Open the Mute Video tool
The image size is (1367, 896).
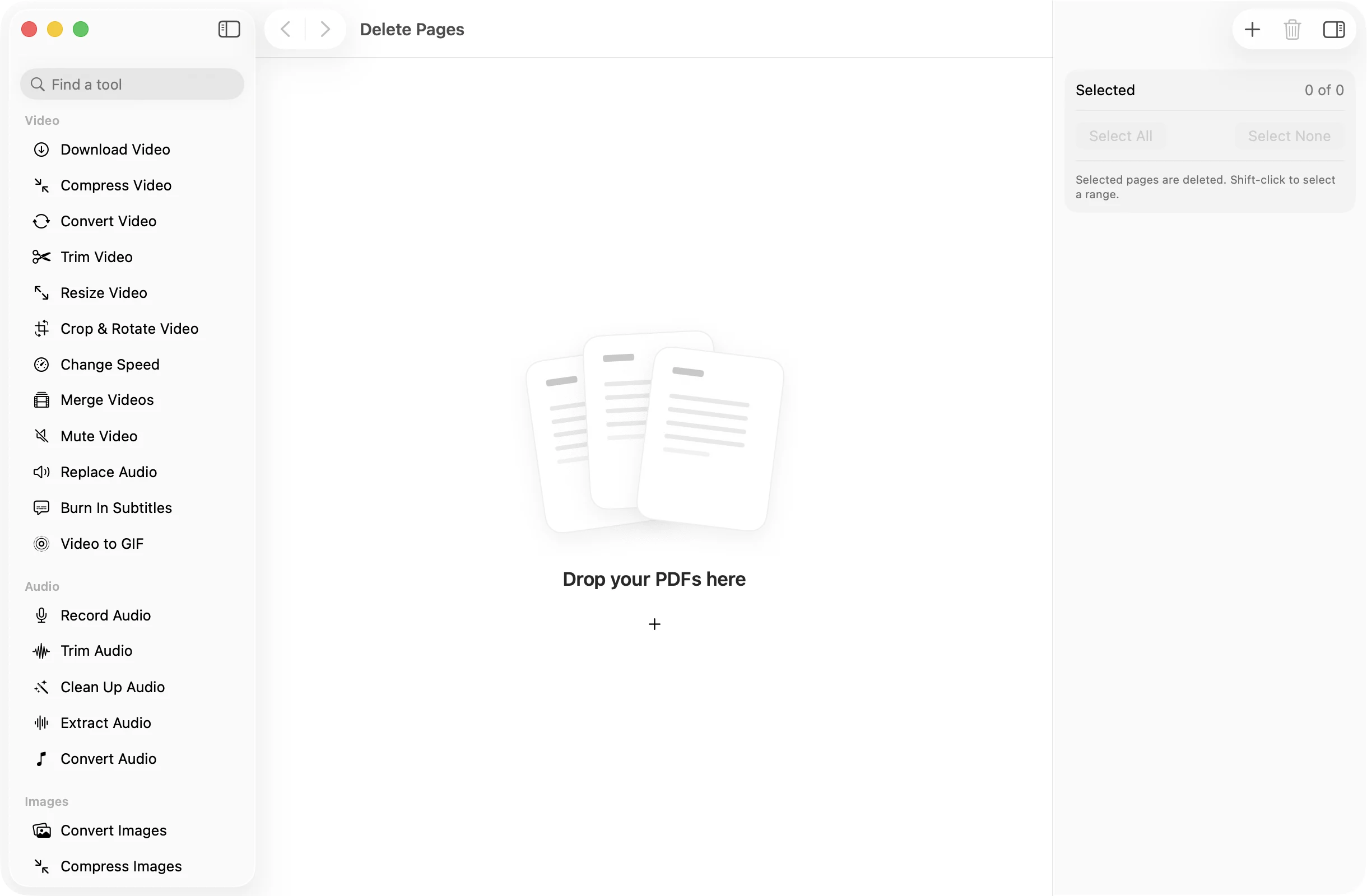pyautogui.click(x=132, y=436)
